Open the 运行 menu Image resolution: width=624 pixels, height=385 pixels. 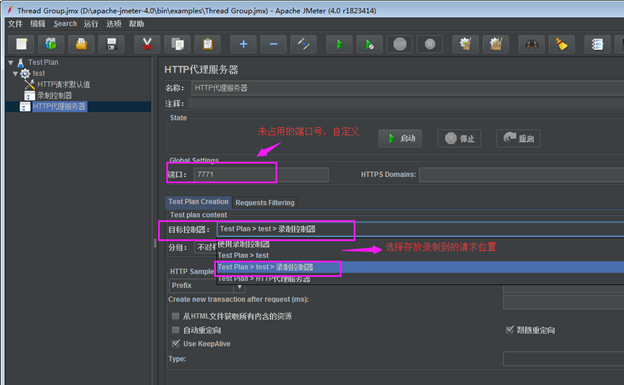91,24
